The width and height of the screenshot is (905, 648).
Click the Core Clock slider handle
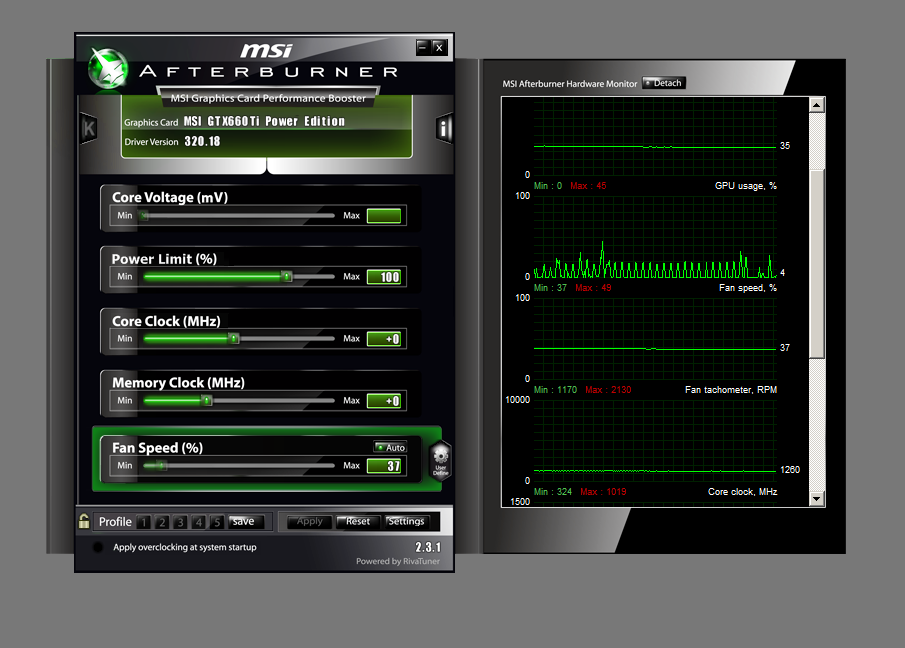point(234,338)
